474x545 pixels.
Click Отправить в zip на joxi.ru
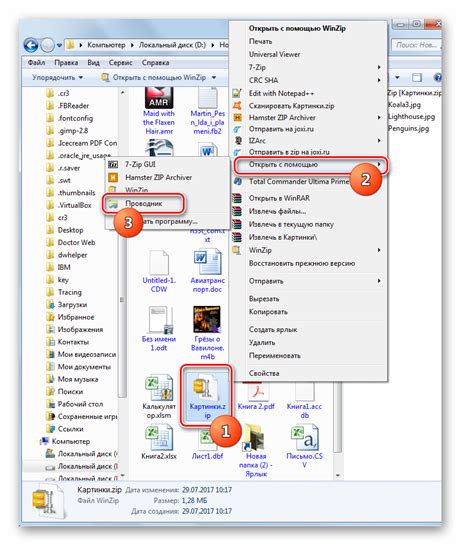pyautogui.click(x=289, y=152)
